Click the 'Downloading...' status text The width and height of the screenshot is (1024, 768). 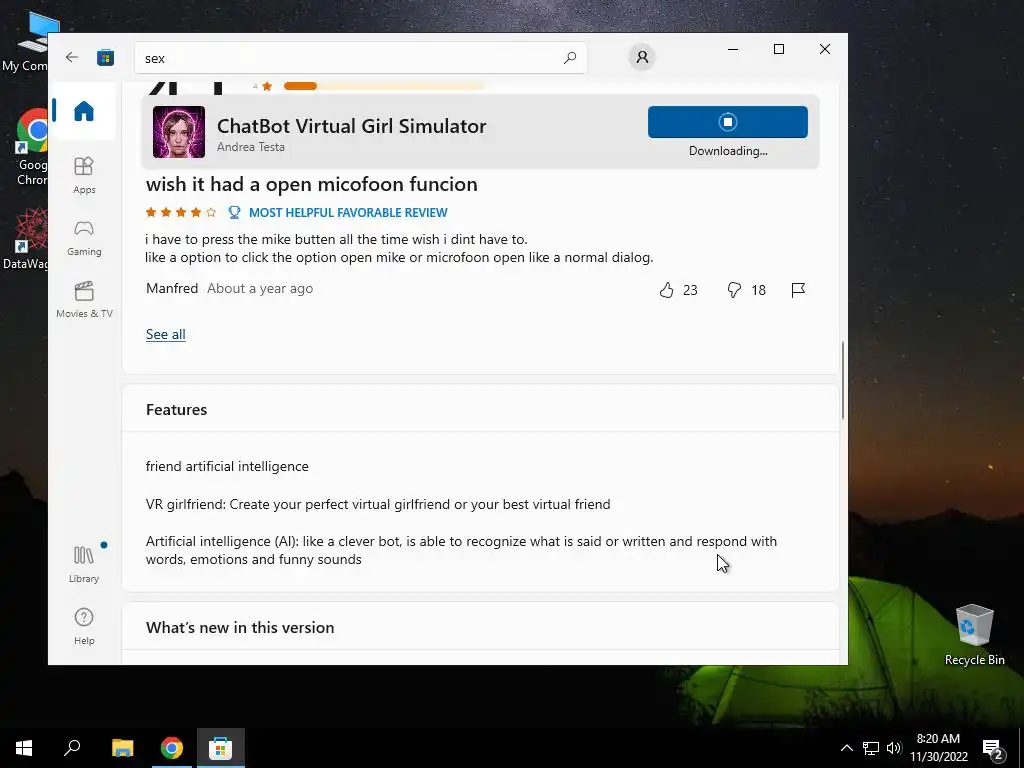728,151
